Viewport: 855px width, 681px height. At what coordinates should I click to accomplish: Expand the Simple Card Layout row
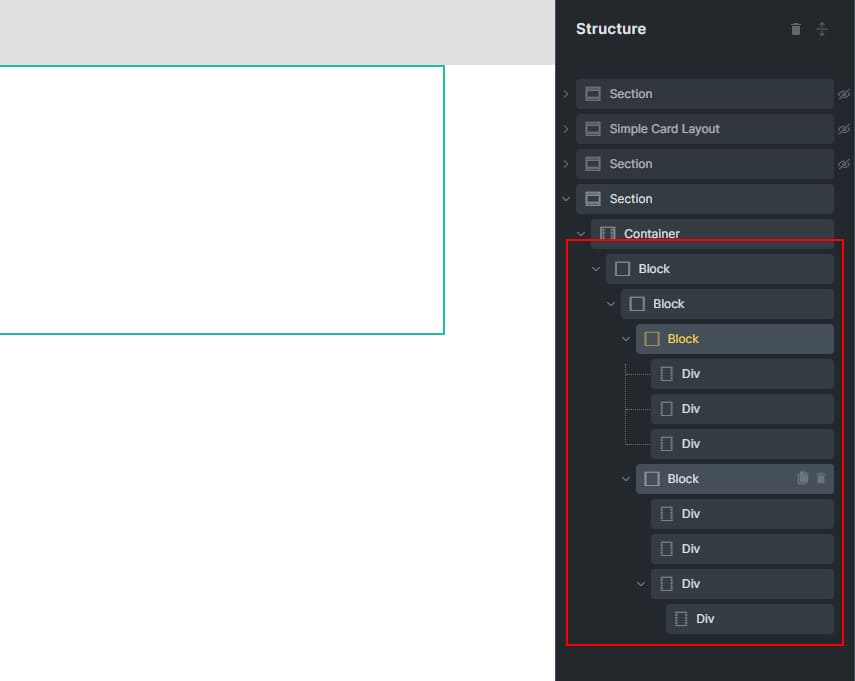tap(566, 129)
